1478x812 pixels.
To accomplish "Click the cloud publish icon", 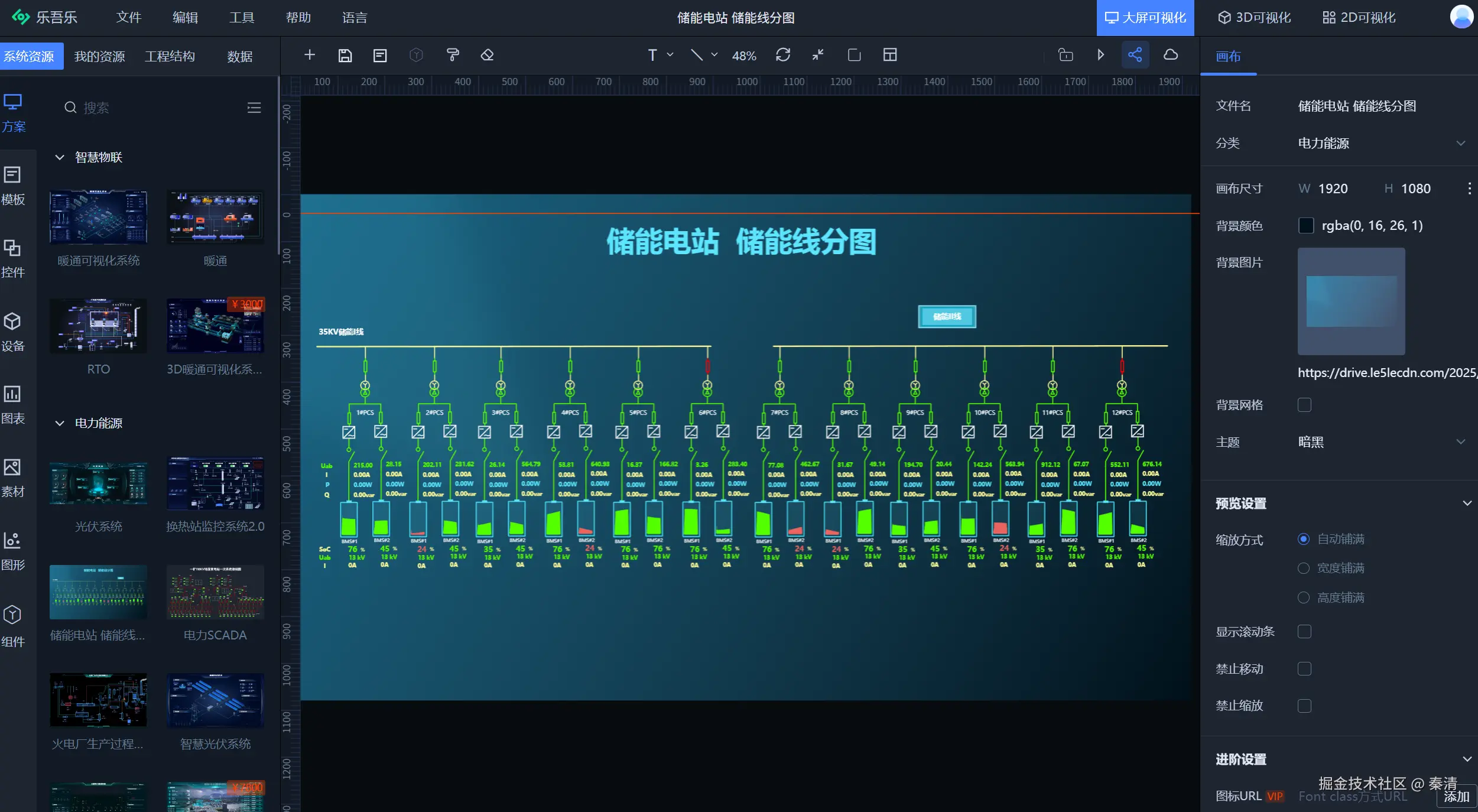I will (x=1170, y=56).
